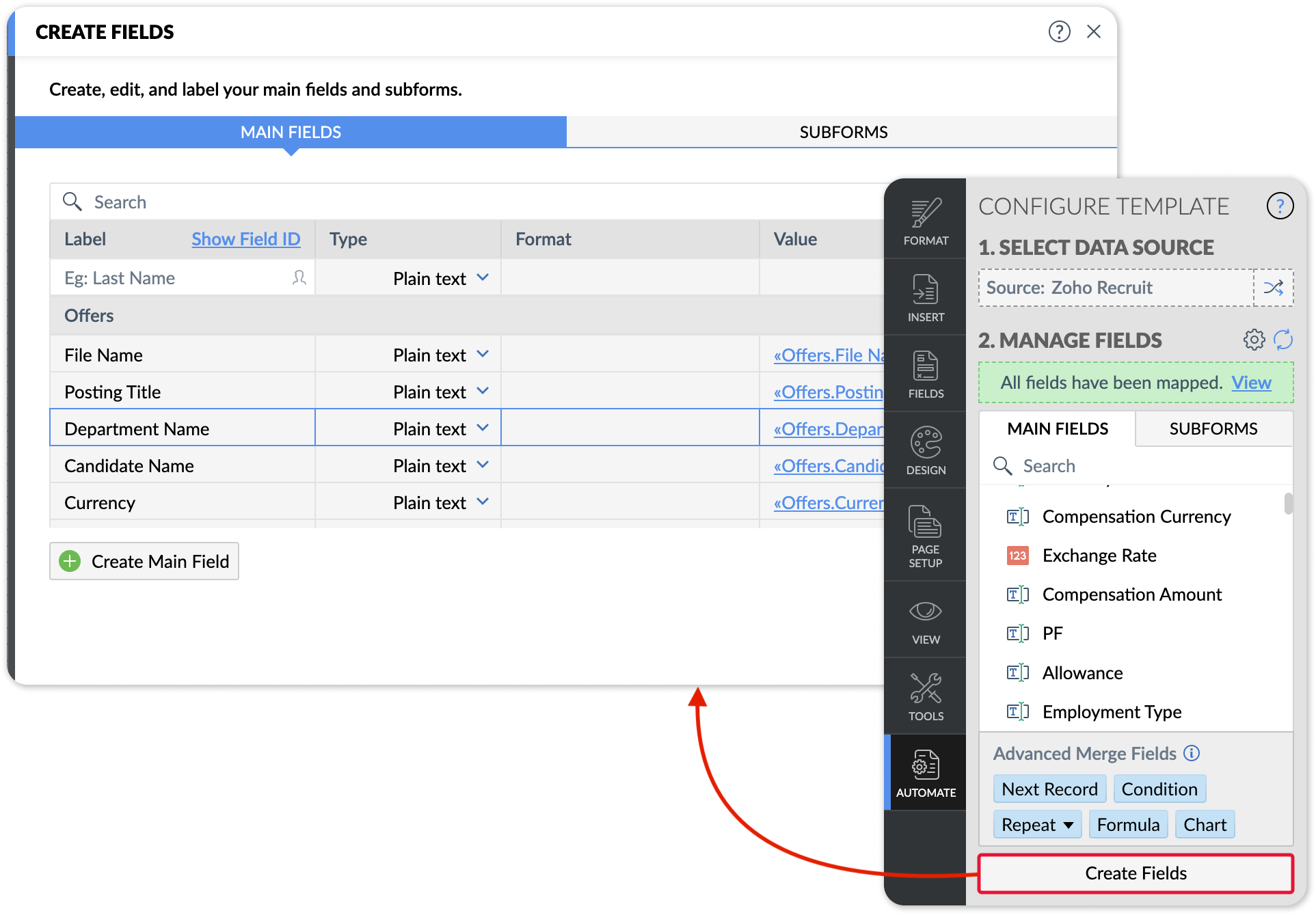1316x915 pixels.
Task: Refresh the managed fields list
Action: (1283, 340)
